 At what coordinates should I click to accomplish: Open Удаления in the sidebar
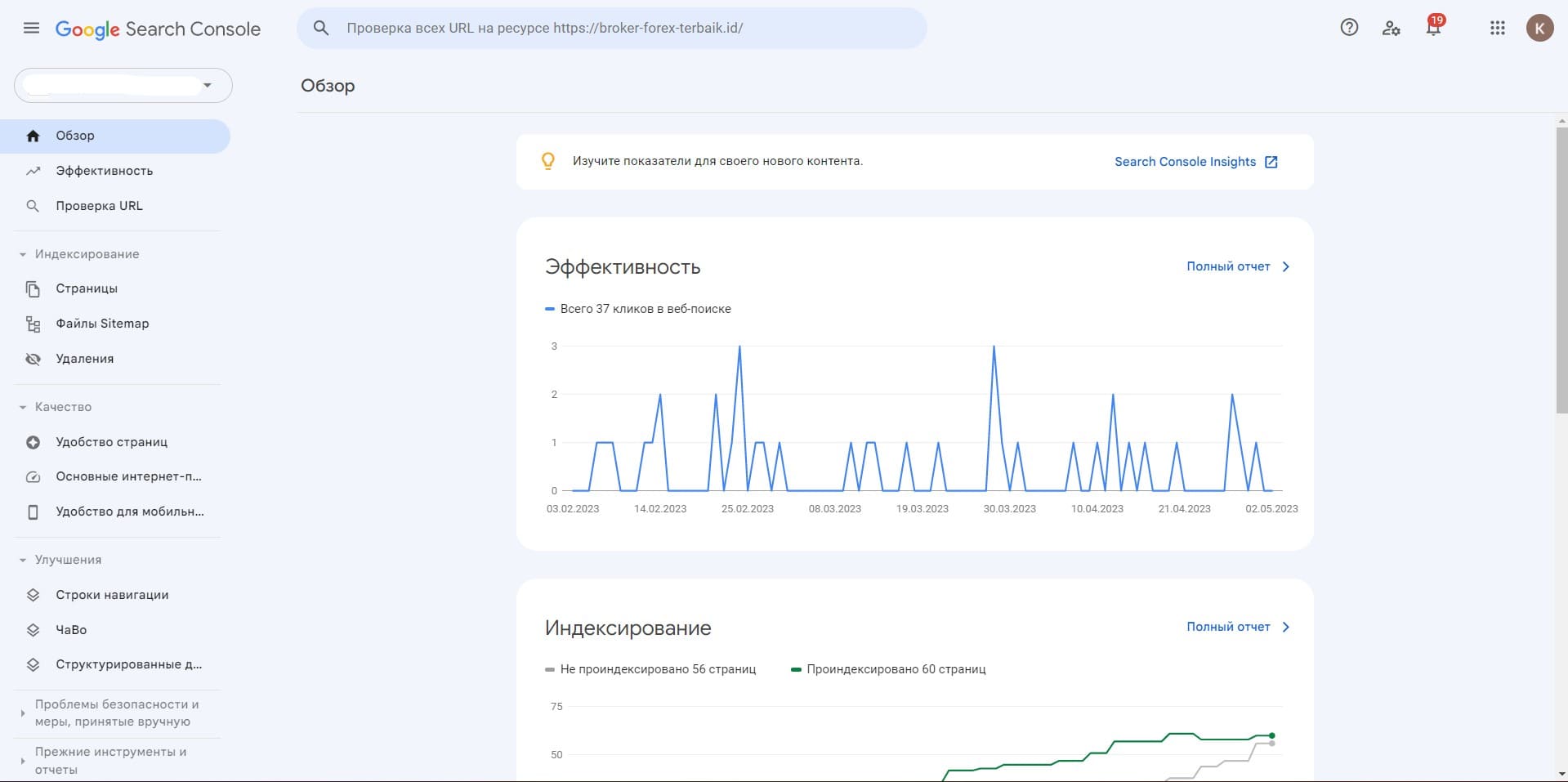115,359
